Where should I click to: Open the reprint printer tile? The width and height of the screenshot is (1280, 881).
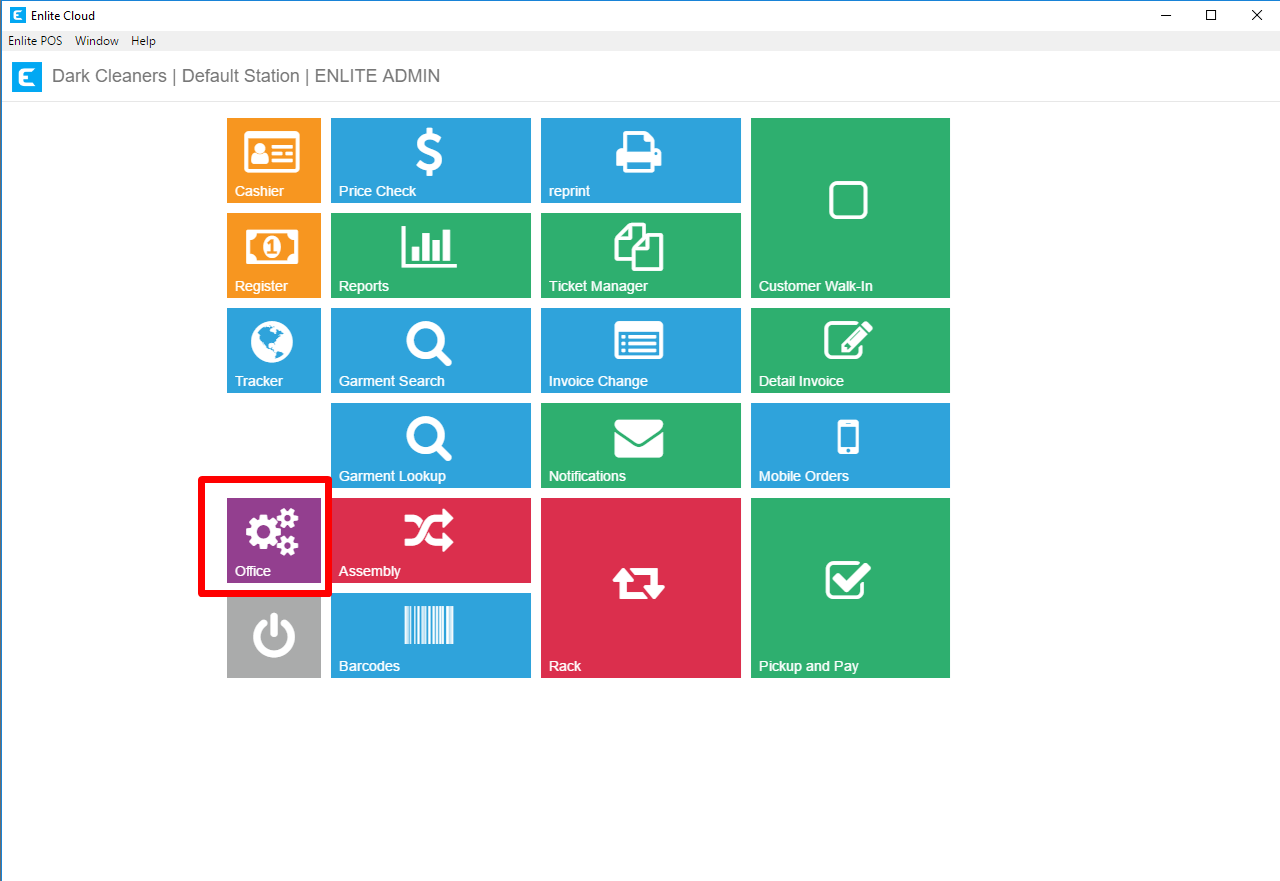641,160
